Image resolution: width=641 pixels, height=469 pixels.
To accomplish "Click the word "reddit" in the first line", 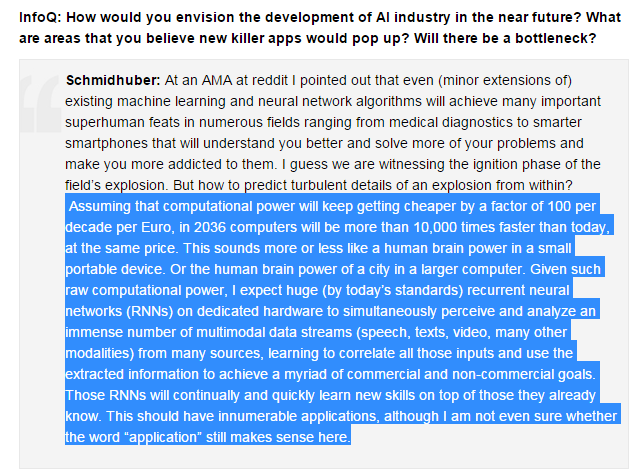I will [x=270, y=80].
